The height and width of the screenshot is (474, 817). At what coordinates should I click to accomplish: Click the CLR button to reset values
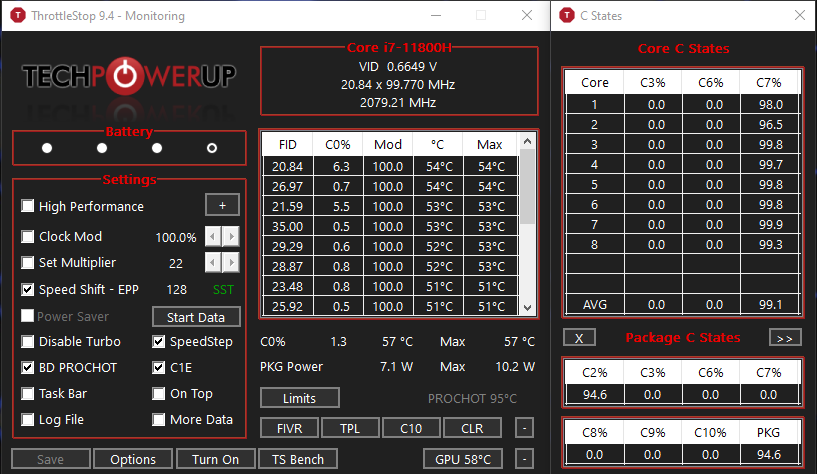(472, 428)
